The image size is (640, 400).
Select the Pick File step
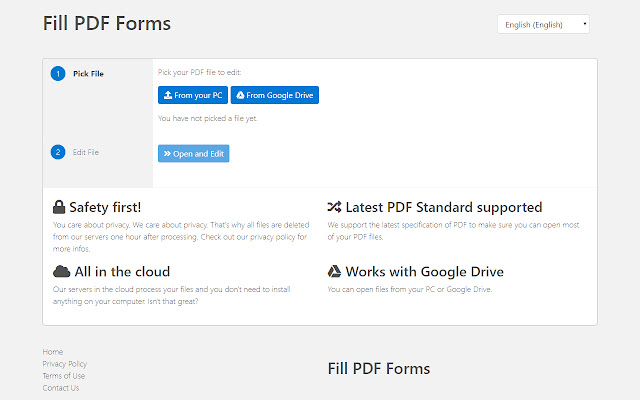[x=88, y=73]
